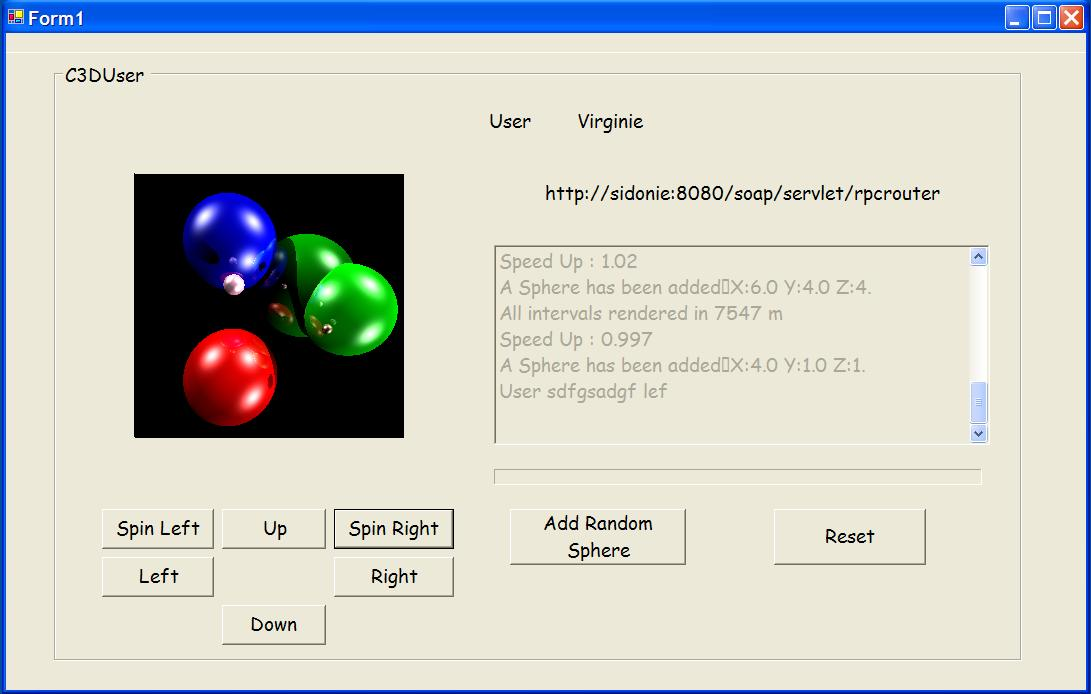1091x694 pixels.
Task: Click the User label
Action: 510,122
